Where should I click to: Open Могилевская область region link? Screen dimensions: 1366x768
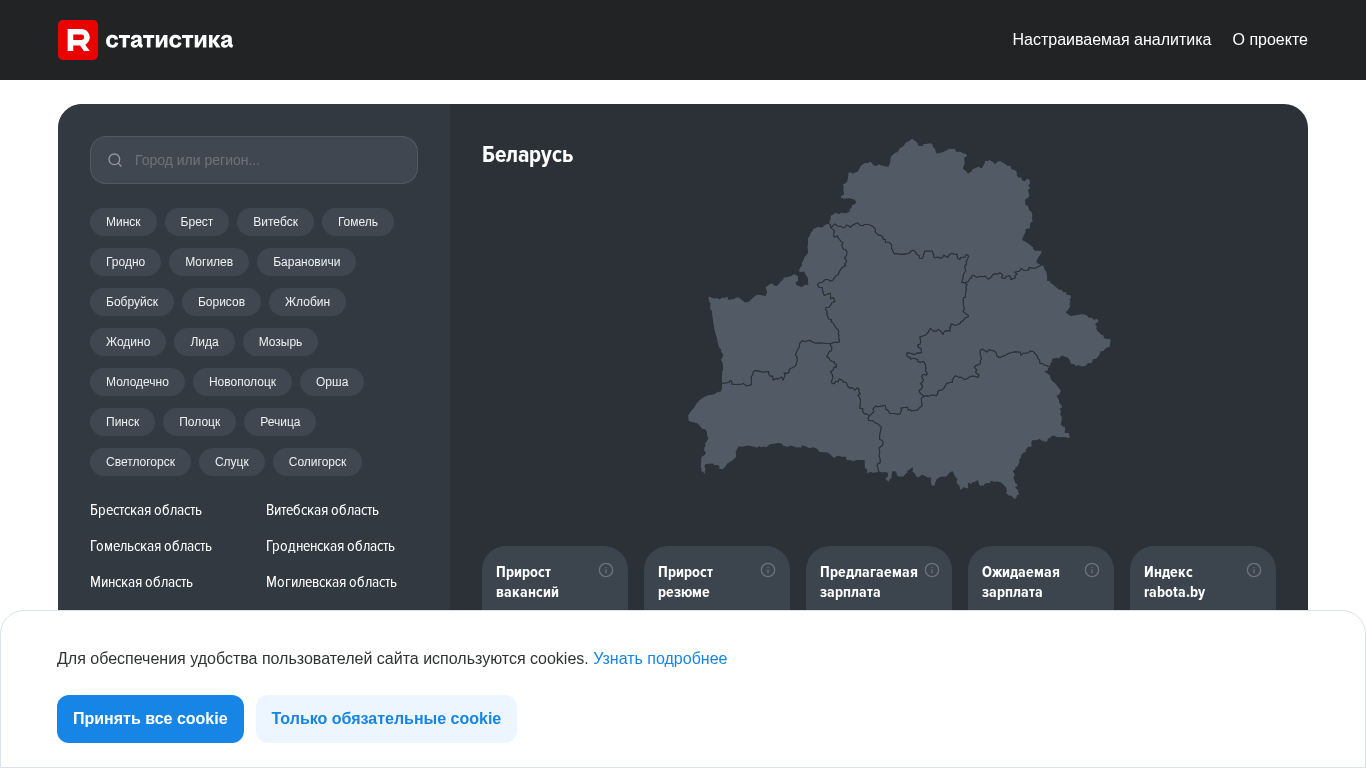pyautogui.click(x=331, y=582)
